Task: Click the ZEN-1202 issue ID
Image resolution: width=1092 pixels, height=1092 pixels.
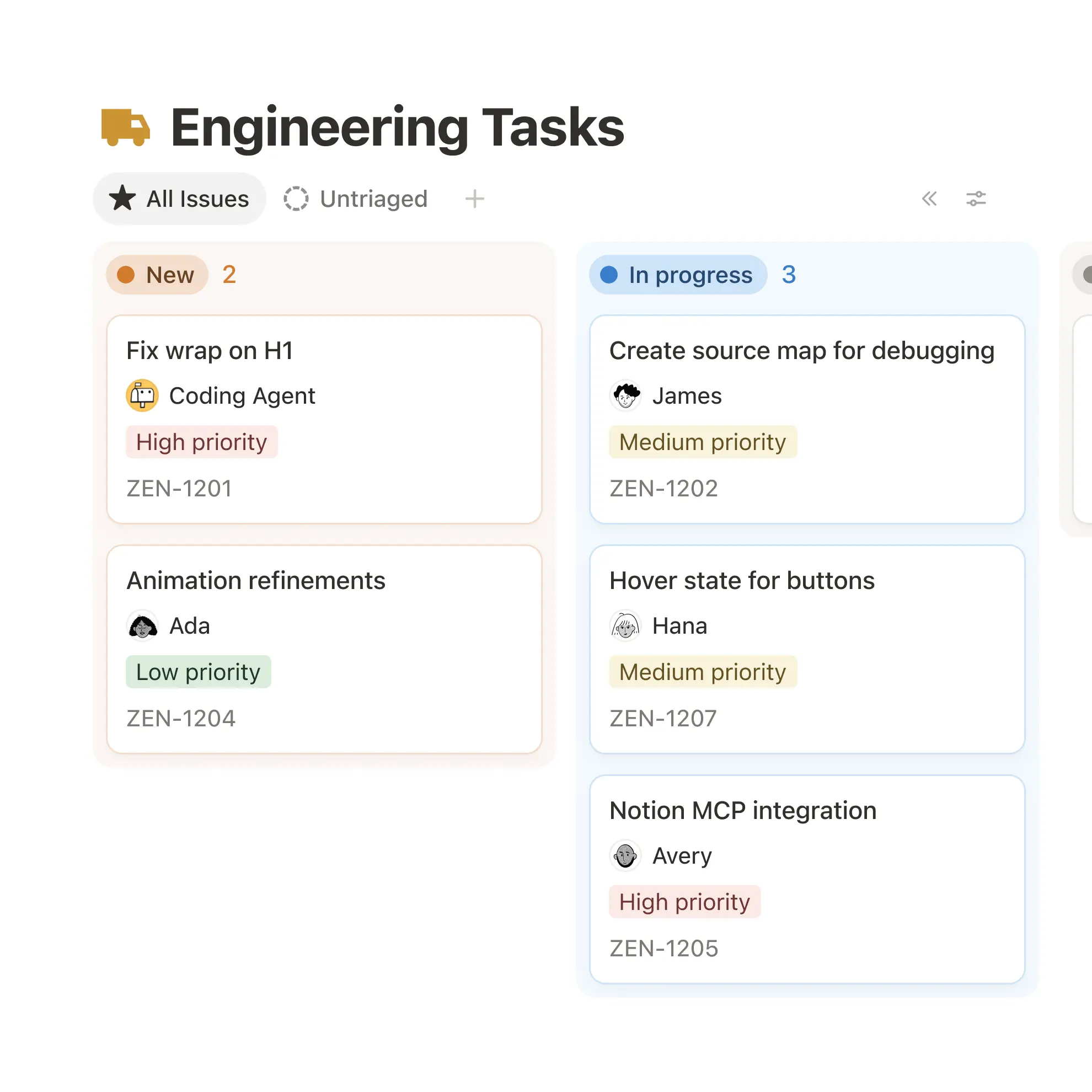Action: [663, 488]
